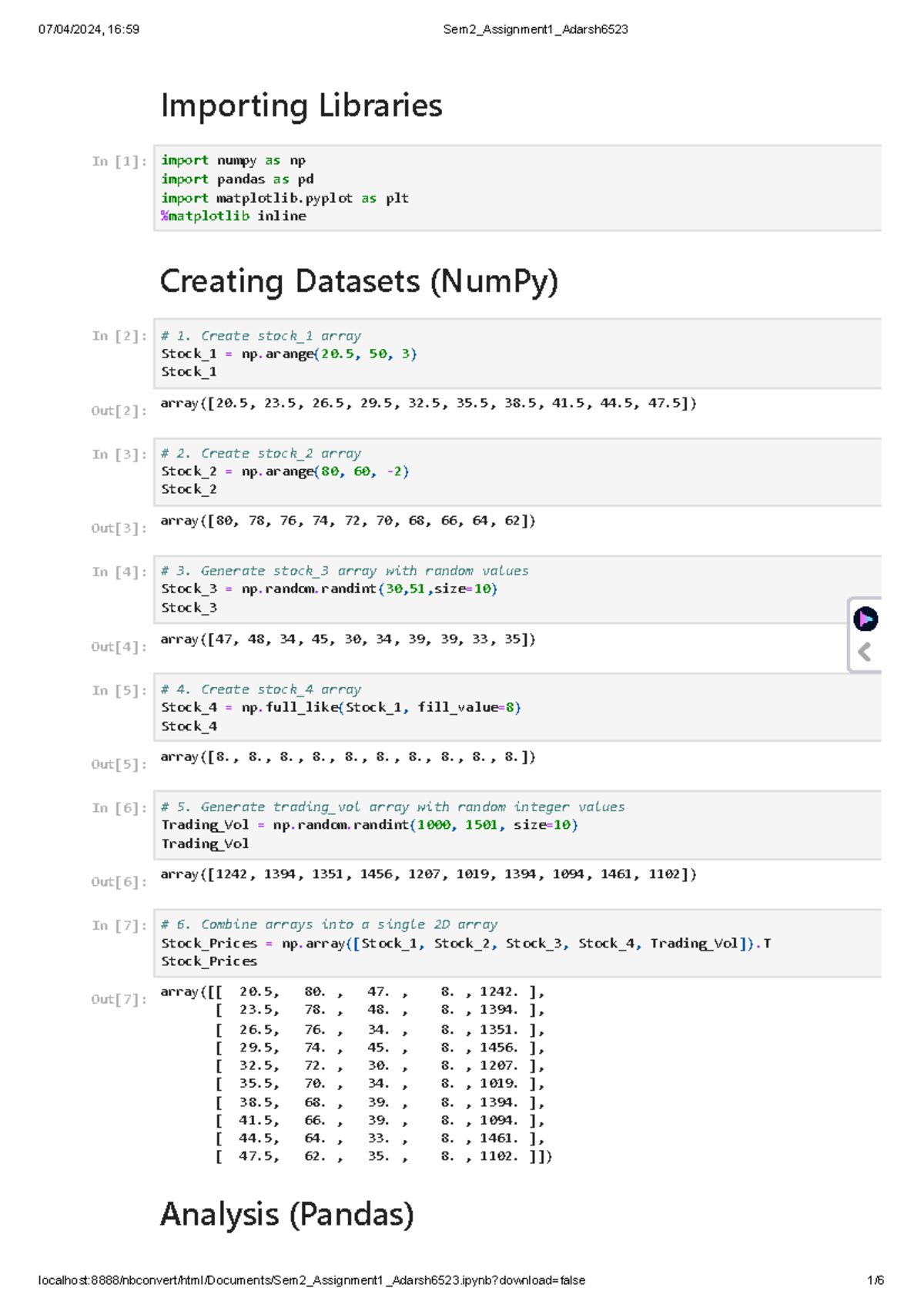This screenshot has height=1308, width=924.
Task: Click the 'Creating Datasets (NumPy)' heading
Action: pos(359,281)
